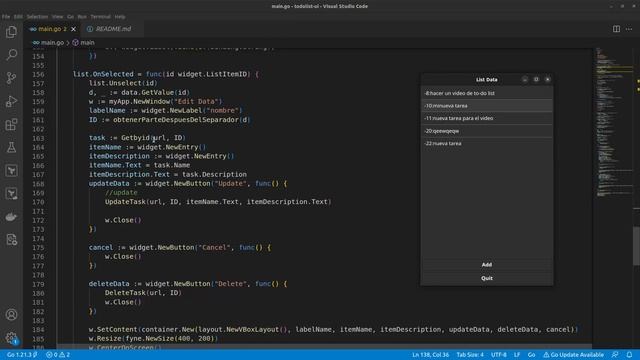Minimize the List Data window

524,80
